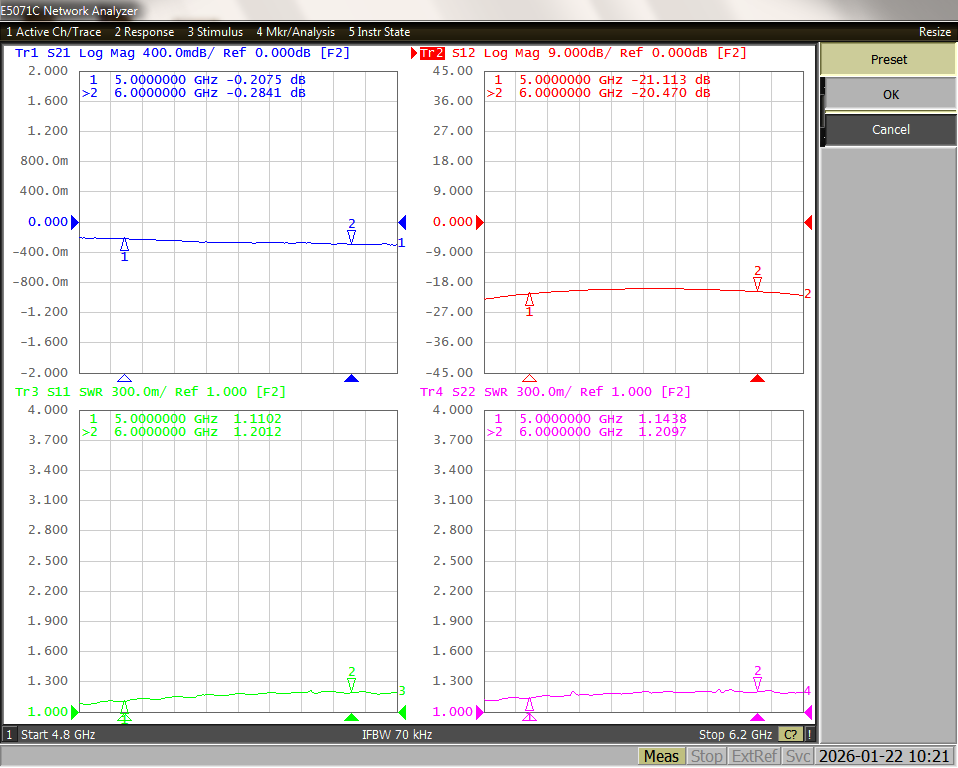Screen dimensions: 958x768
Task: Click S22 marker 2 SWR readout 1.2097
Action: tap(663, 432)
